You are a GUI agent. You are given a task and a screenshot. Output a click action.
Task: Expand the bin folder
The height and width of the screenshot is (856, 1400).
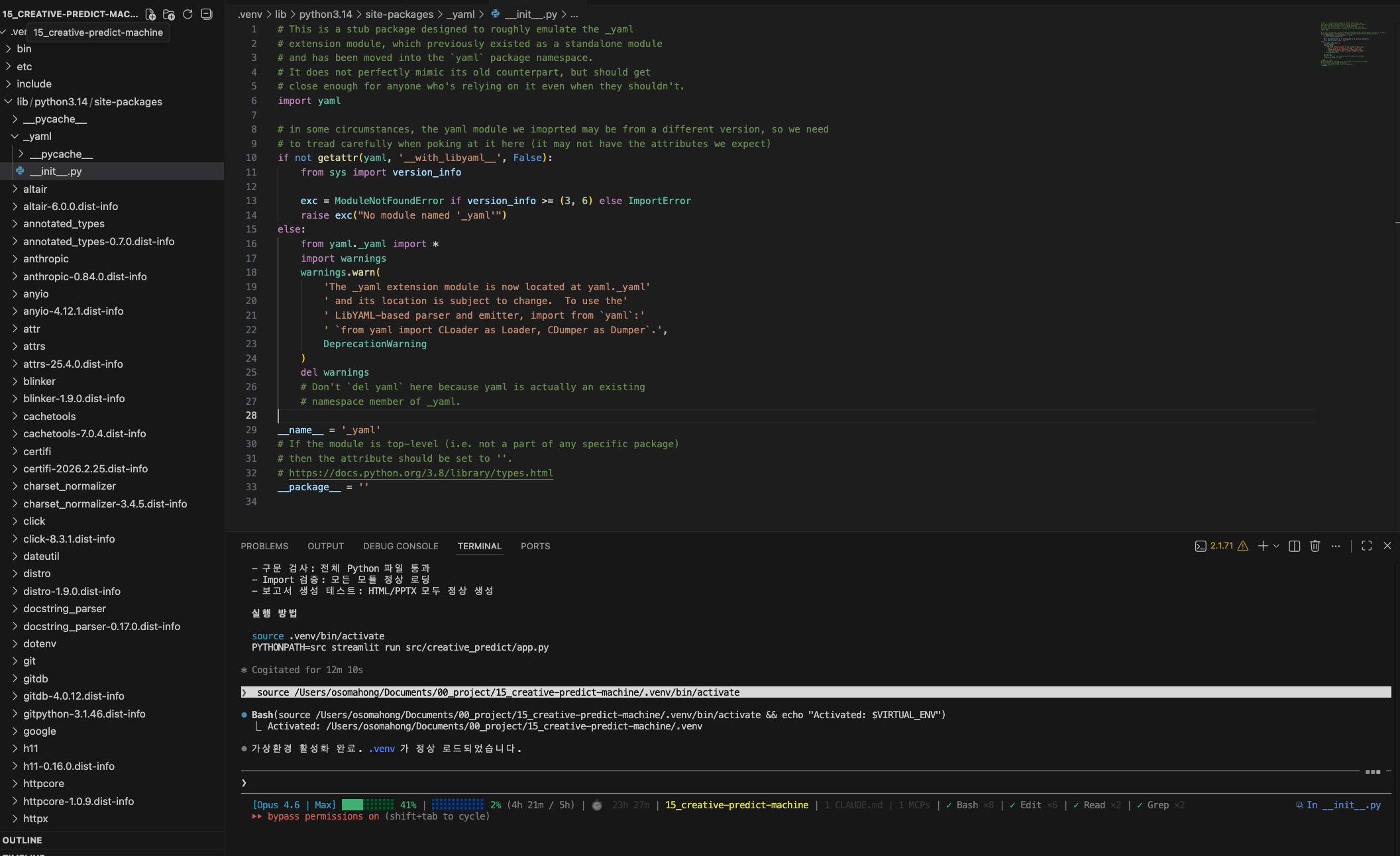(x=24, y=49)
